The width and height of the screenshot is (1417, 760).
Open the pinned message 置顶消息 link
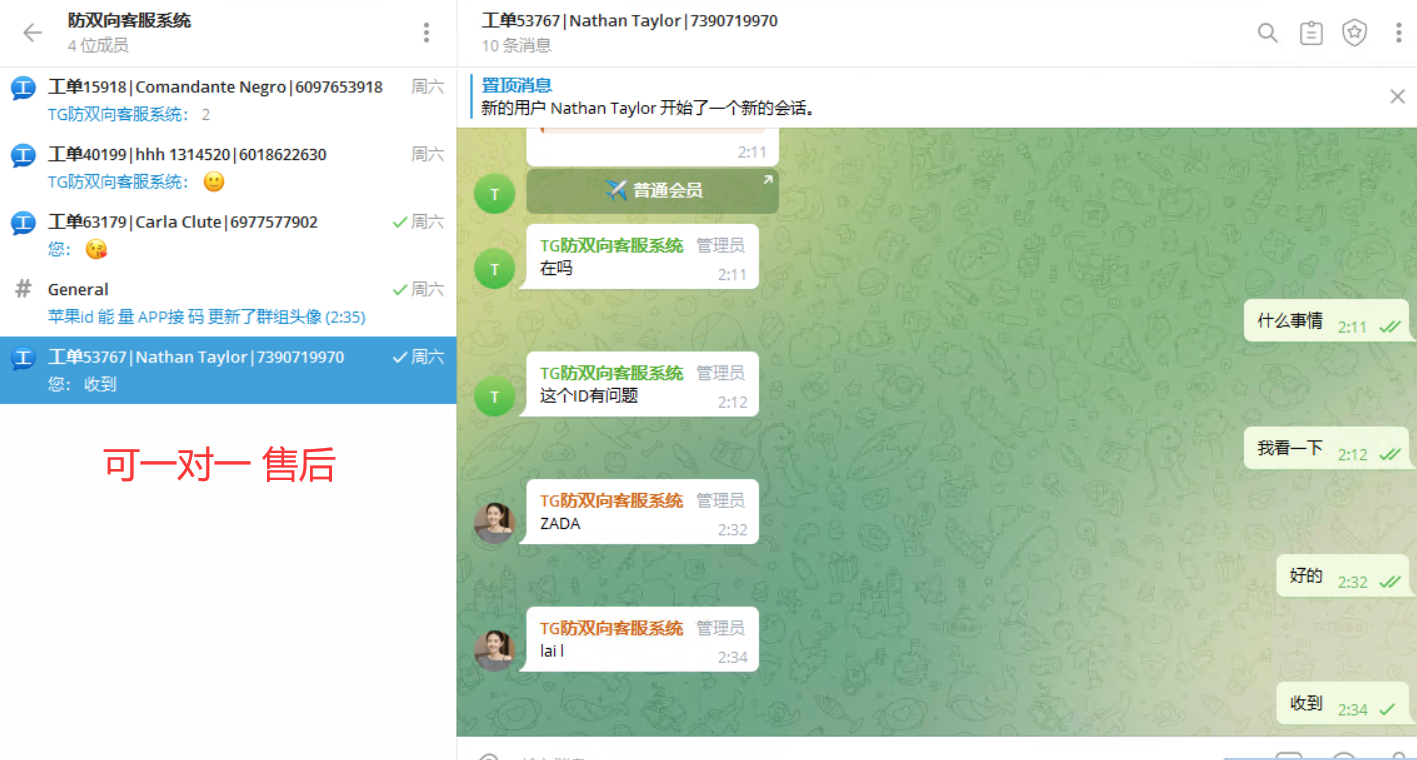[517, 85]
